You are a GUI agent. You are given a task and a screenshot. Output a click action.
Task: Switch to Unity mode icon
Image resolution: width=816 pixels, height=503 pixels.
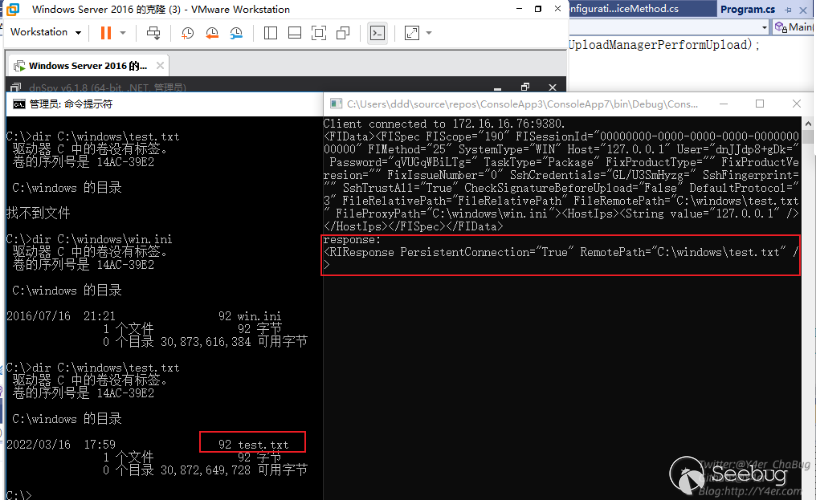point(343,33)
